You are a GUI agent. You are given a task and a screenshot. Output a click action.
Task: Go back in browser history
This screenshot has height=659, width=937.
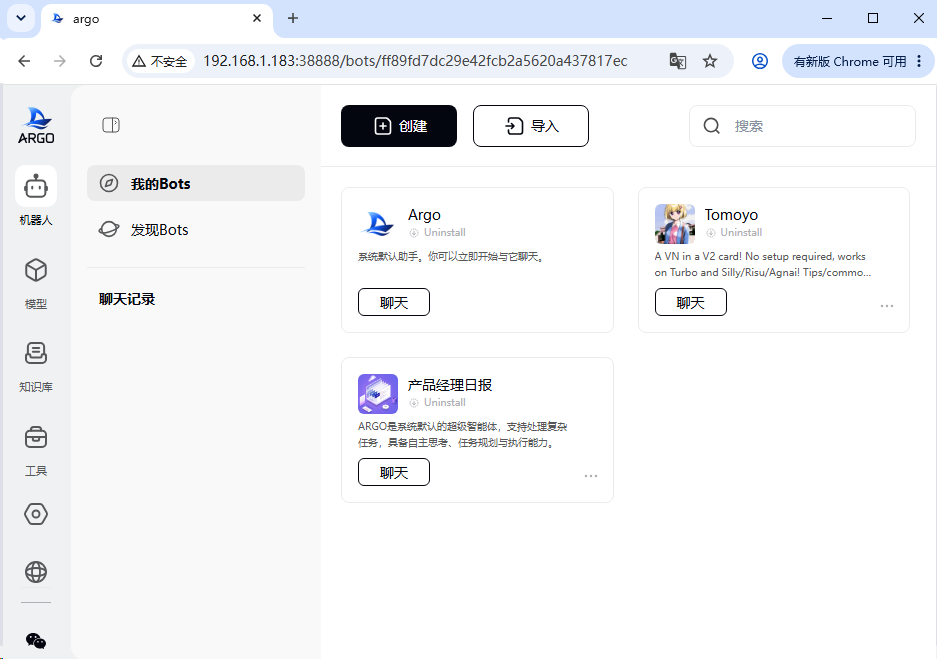click(x=24, y=61)
